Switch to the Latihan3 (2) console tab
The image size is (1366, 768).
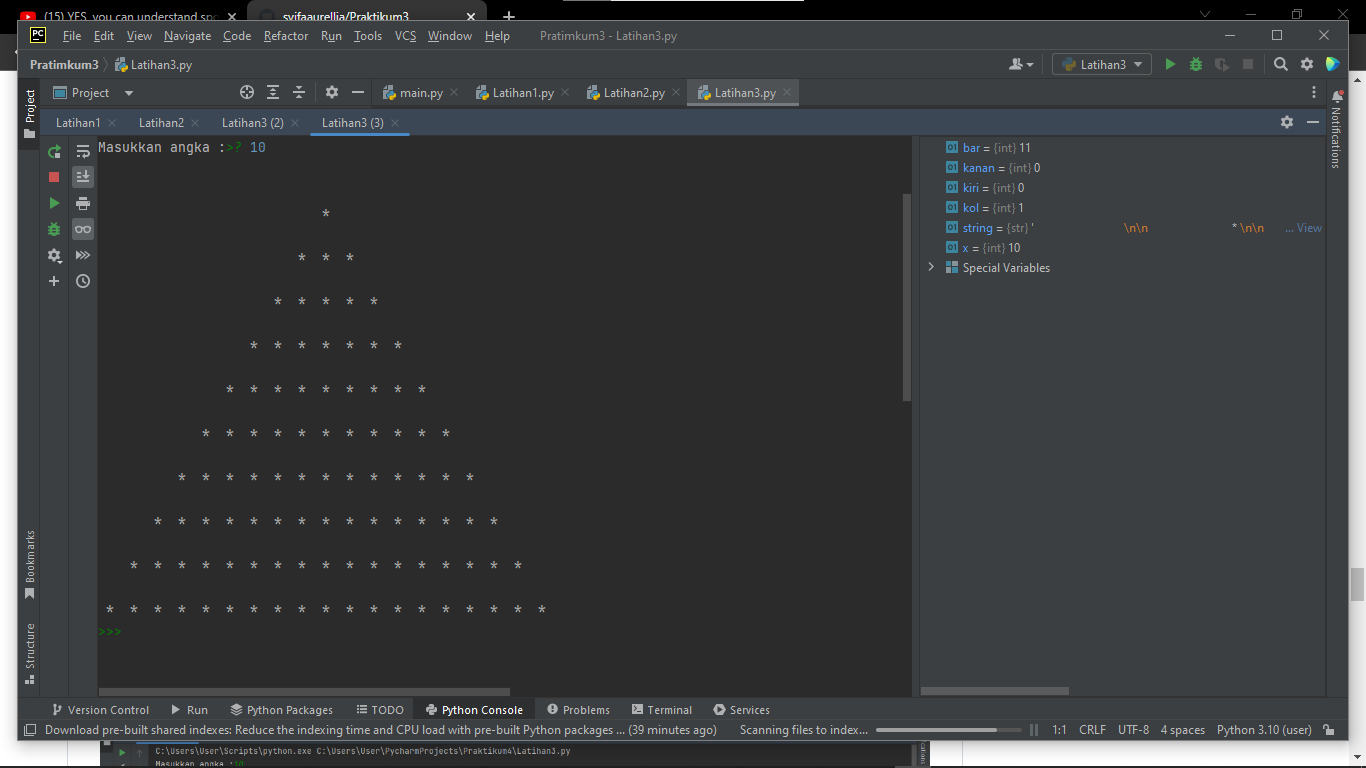[x=253, y=122]
